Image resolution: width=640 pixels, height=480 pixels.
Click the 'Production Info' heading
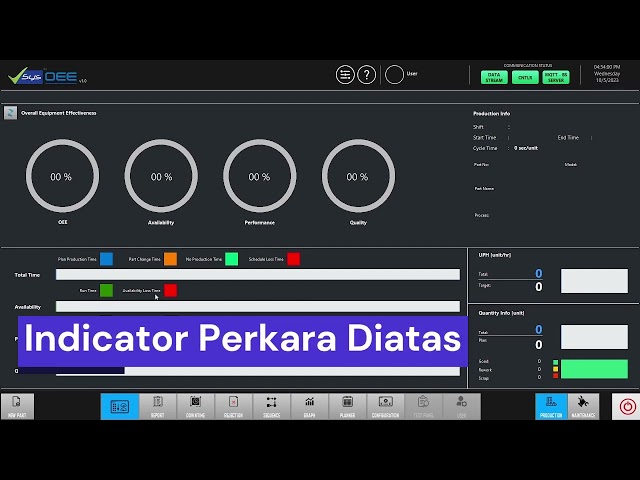pos(491,113)
